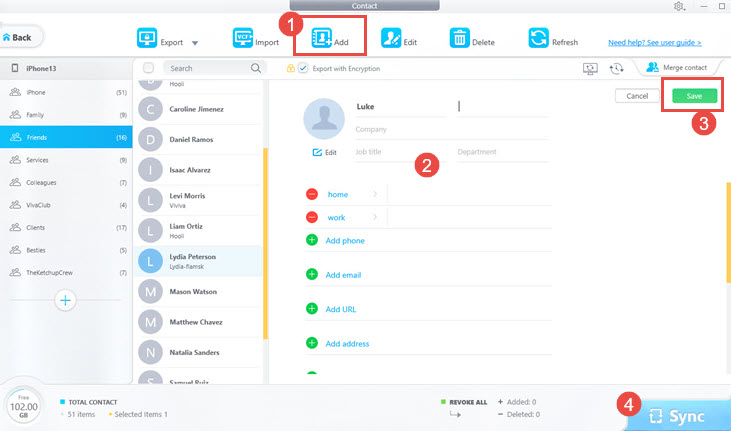
Task: Select the Mason Watson contact
Action: tap(199, 292)
